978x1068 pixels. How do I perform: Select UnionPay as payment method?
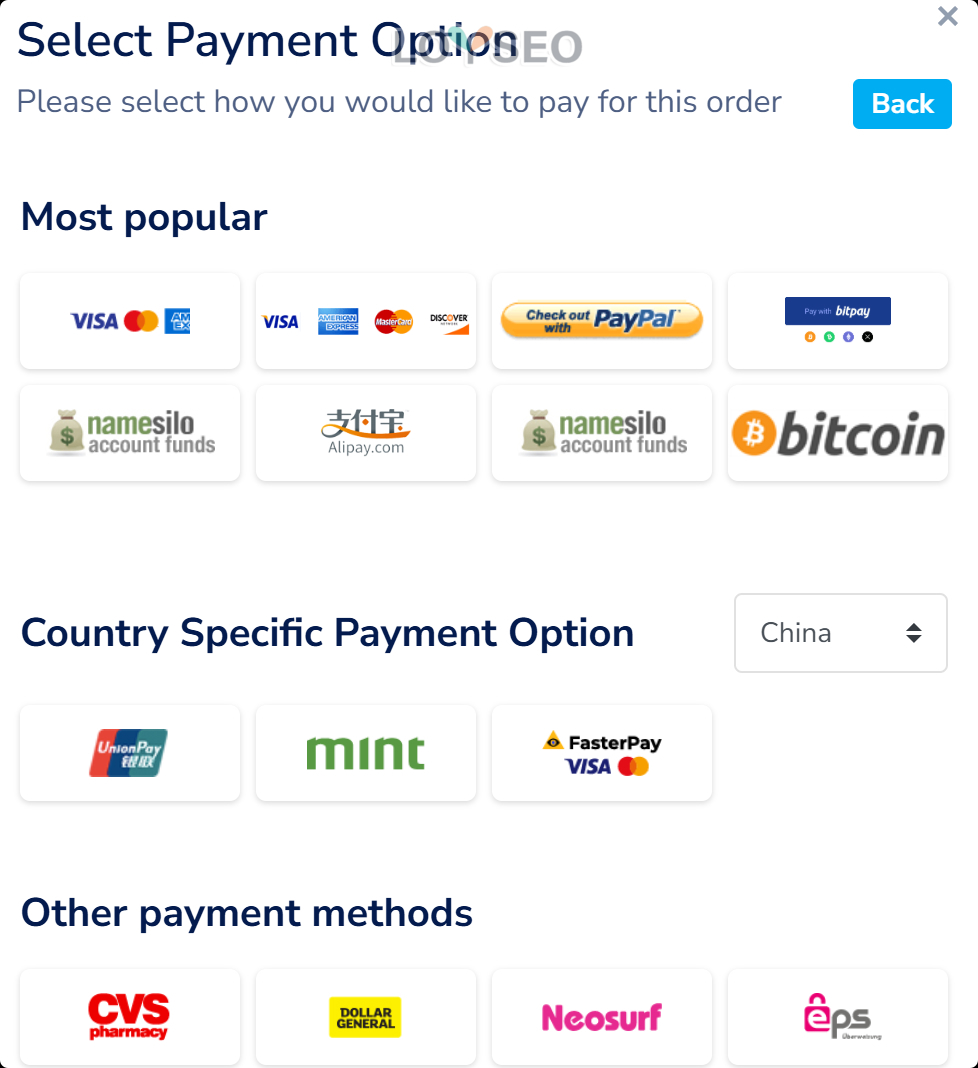(130, 753)
